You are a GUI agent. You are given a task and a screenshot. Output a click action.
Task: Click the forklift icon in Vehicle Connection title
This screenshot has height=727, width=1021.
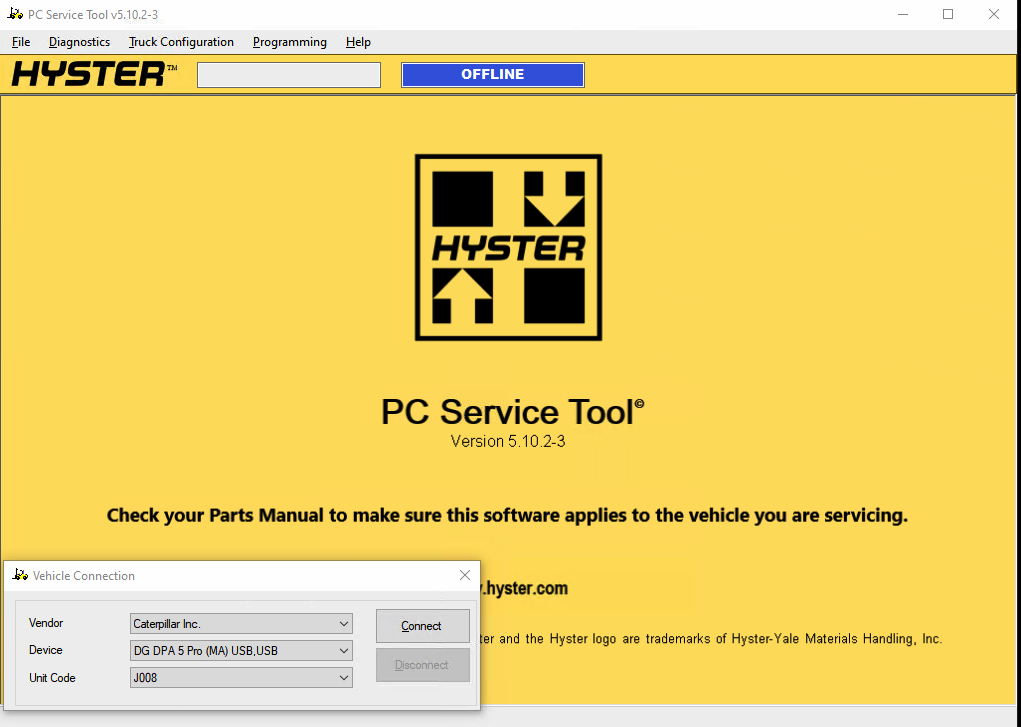click(20, 575)
